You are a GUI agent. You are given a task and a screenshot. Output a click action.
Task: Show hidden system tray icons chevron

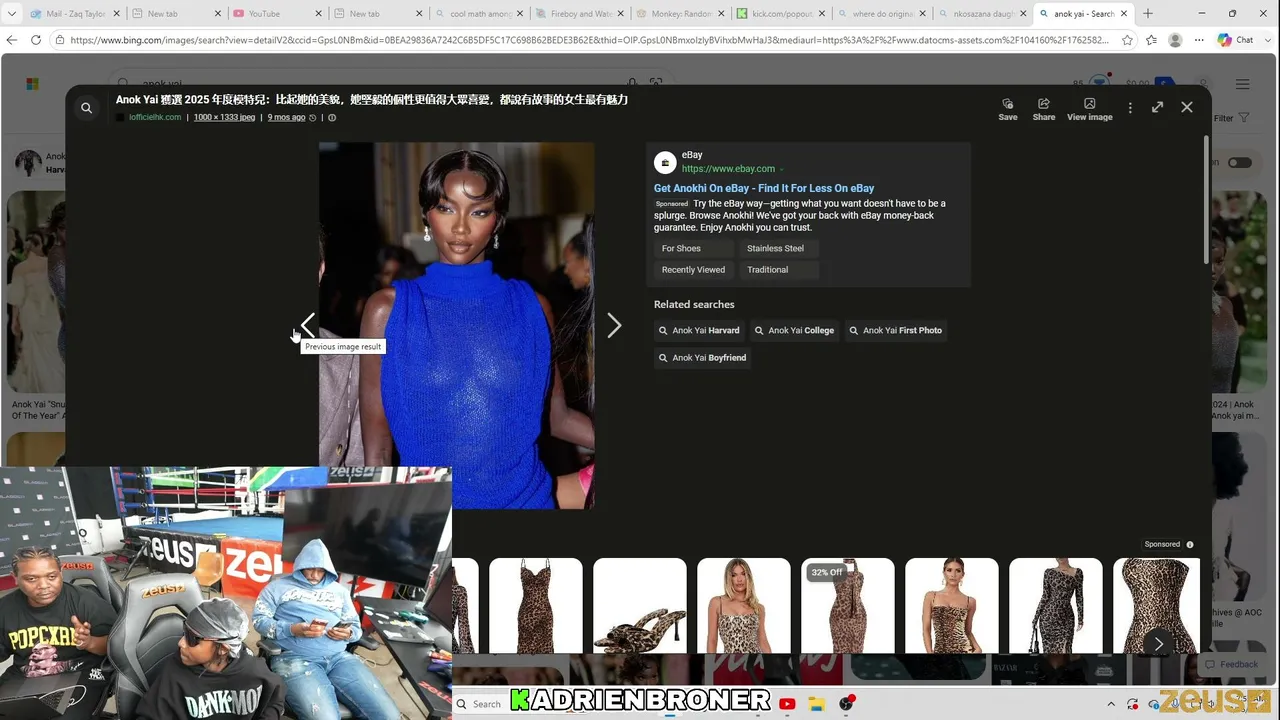[1110, 704]
